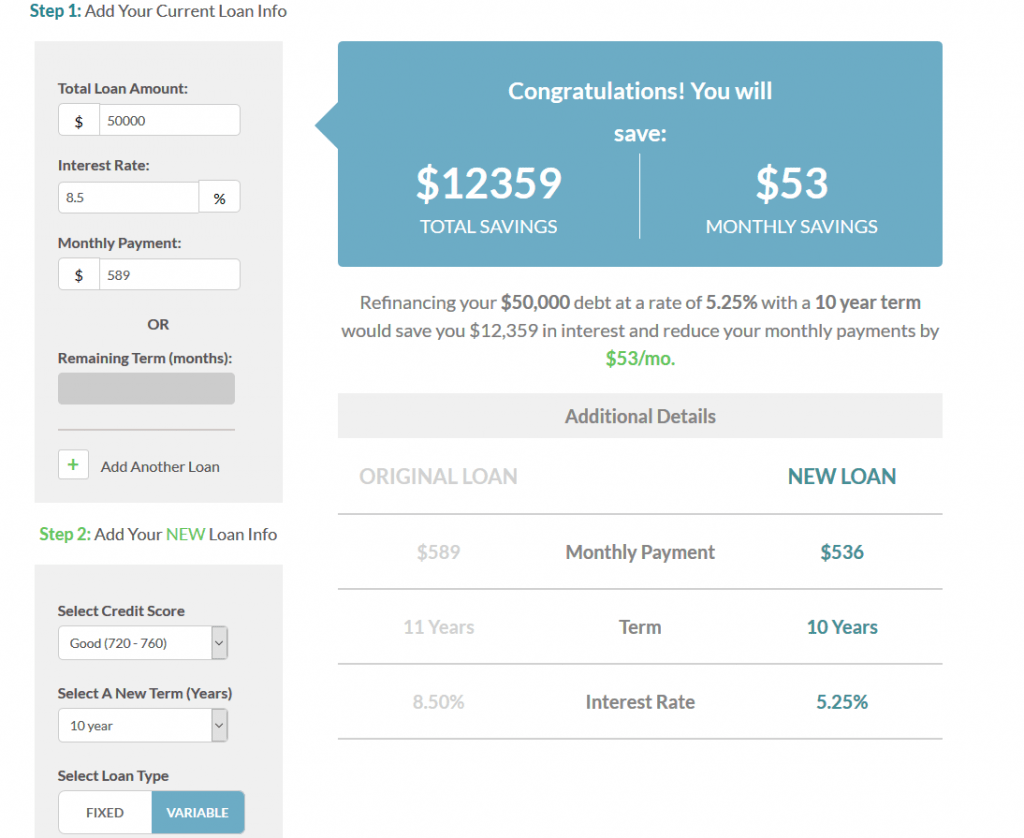Screen dimensions: 1024x838
Task: Click the dollar sign beside Monthly Payment
Action: coord(78,273)
